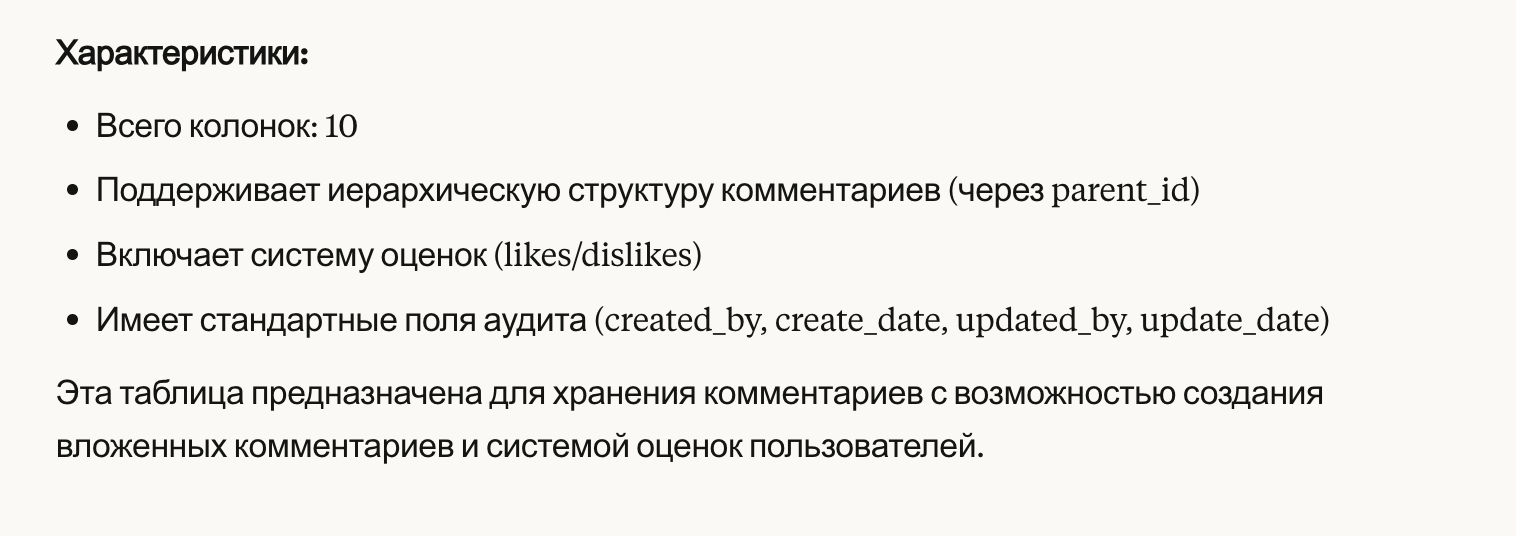The height and width of the screenshot is (536, 1516).
Task: Click the number 10 in first bullet
Action: 341,127
